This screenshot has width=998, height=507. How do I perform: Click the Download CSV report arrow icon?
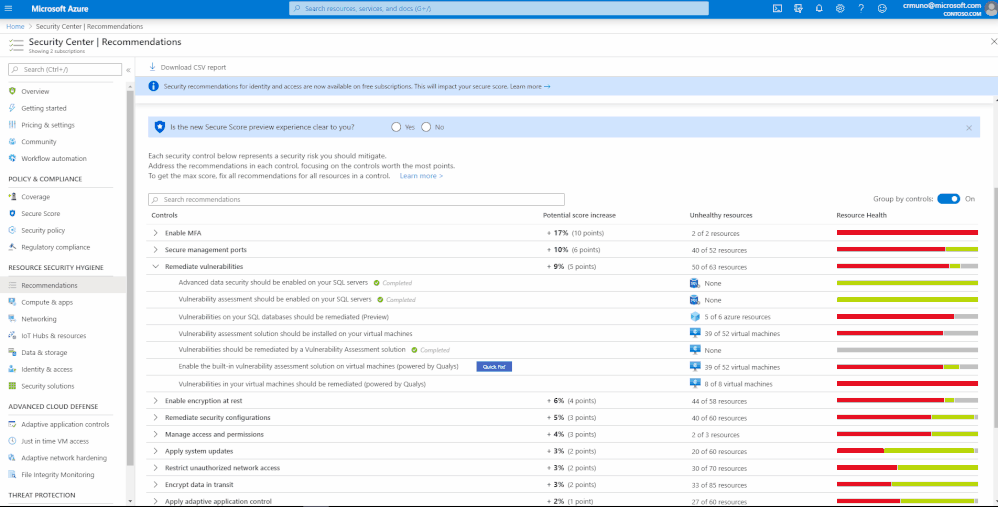[x=152, y=67]
